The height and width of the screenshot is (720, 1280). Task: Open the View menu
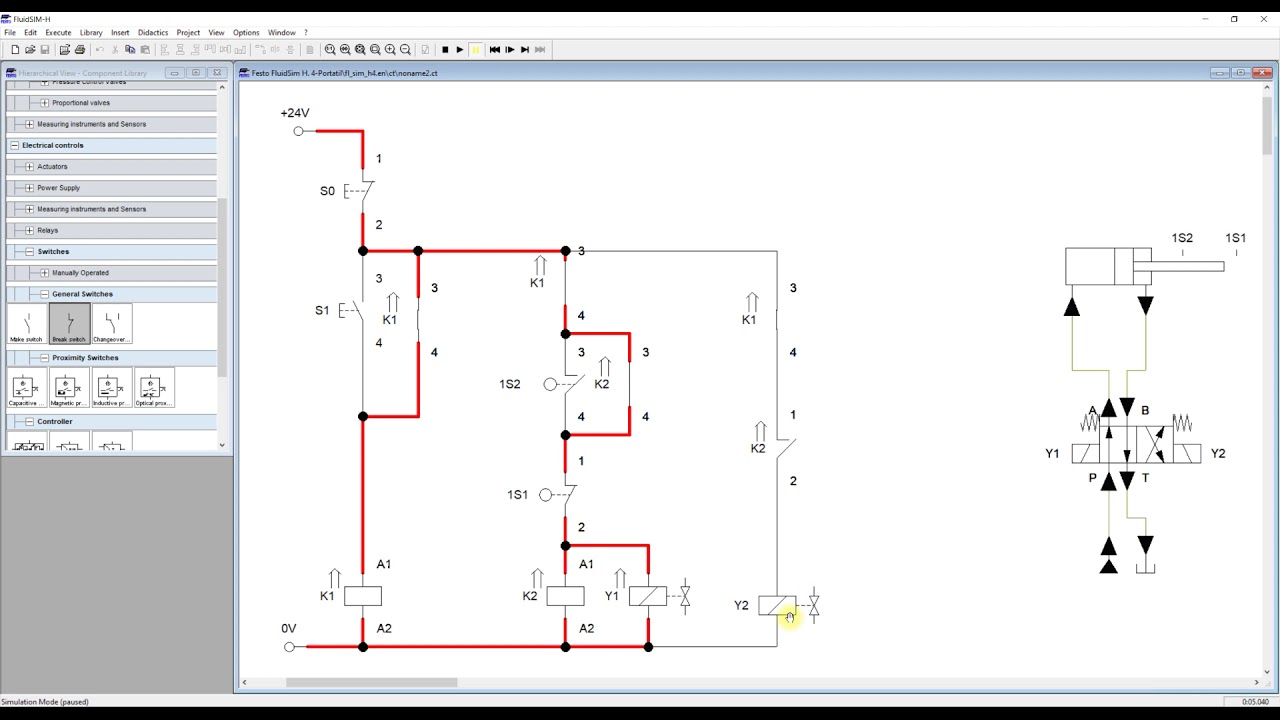[x=216, y=33]
